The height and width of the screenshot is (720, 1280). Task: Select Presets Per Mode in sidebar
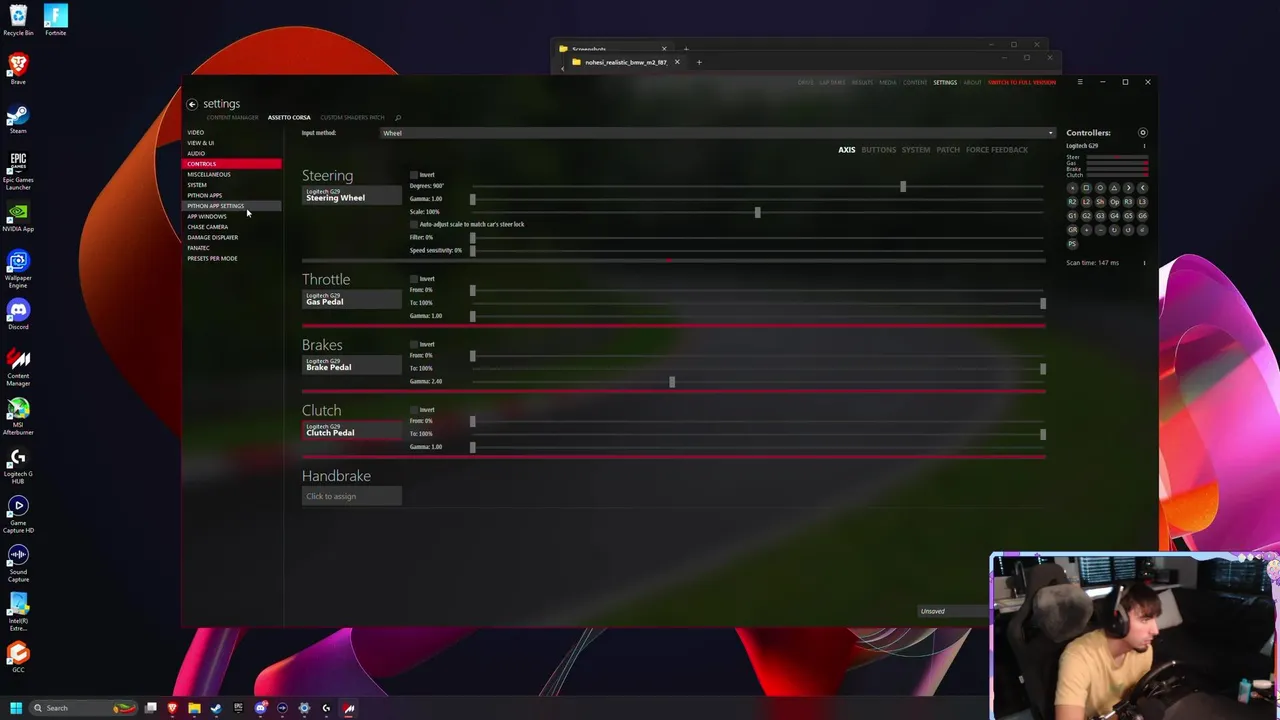tap(232, 258)
